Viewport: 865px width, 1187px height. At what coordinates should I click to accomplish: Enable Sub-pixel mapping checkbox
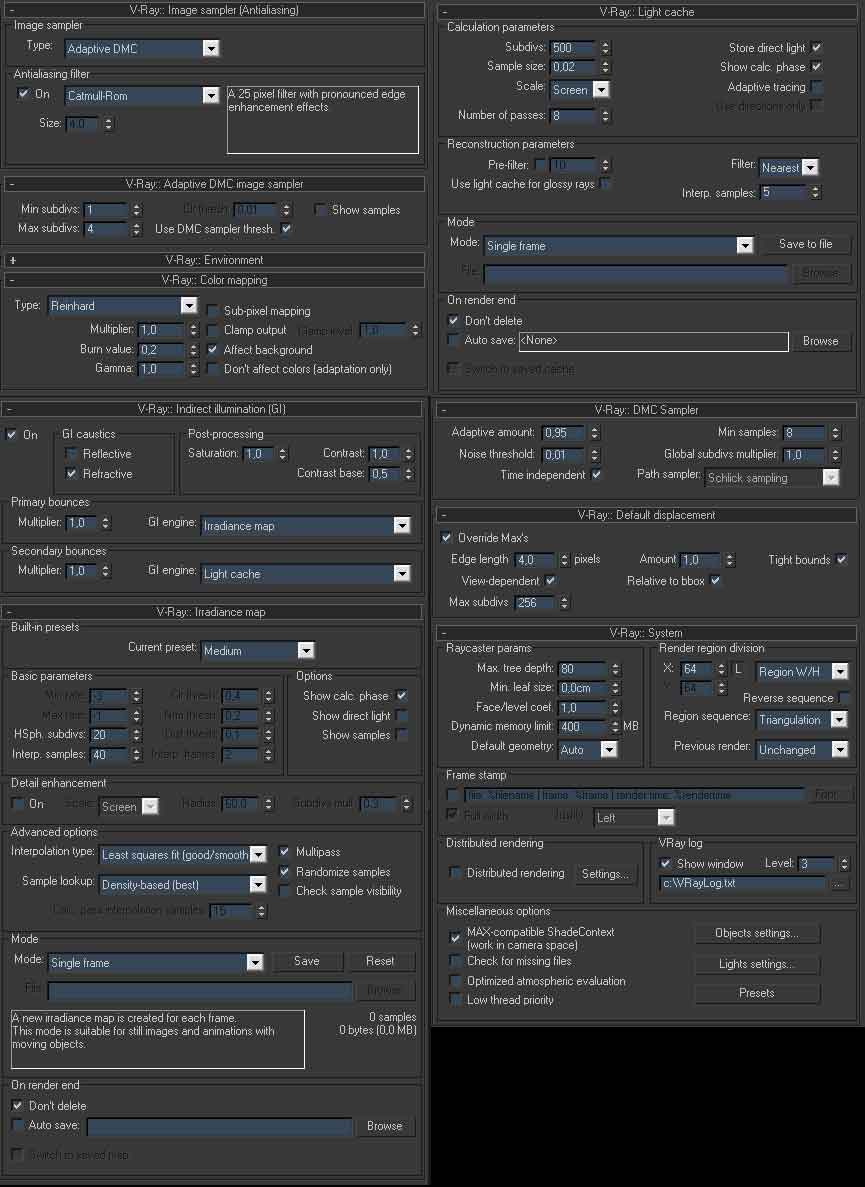pos(213,311)
